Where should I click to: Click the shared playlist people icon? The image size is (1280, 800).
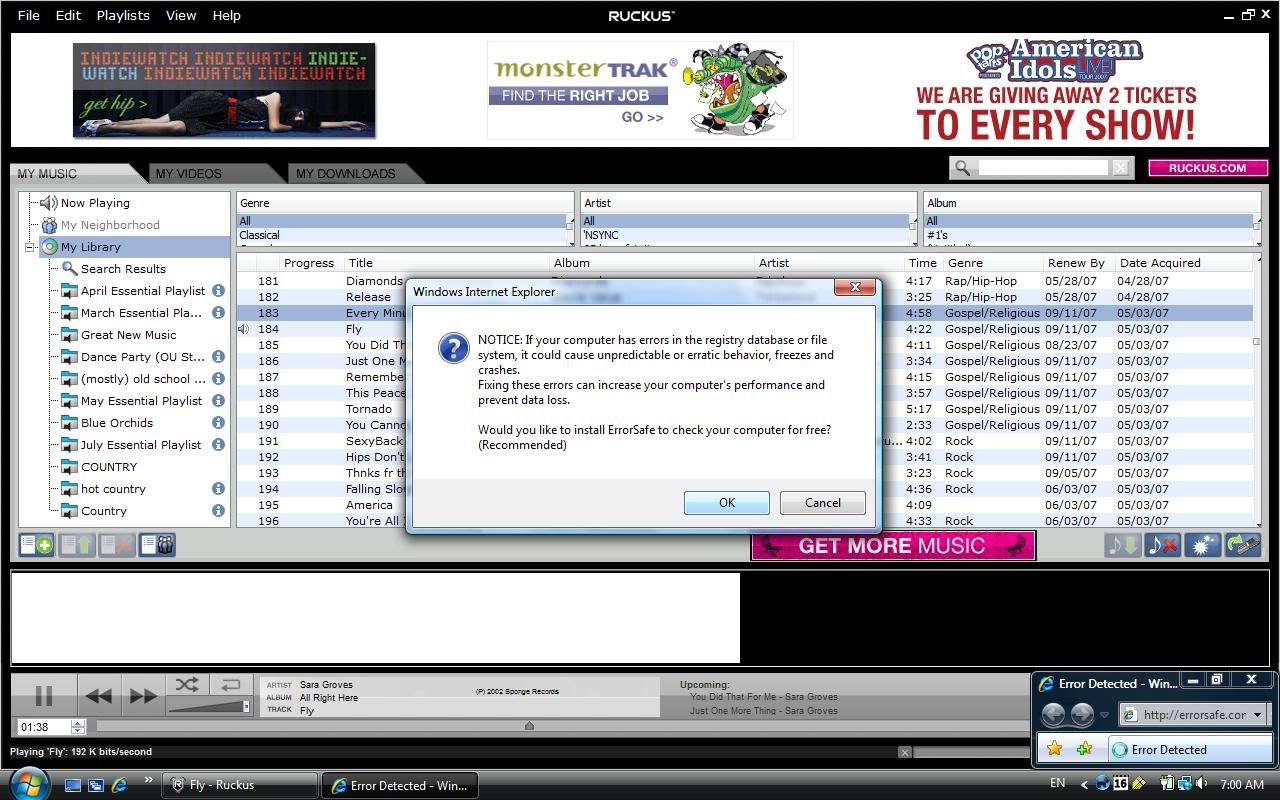pyautogui.click(x=158, y=545)
